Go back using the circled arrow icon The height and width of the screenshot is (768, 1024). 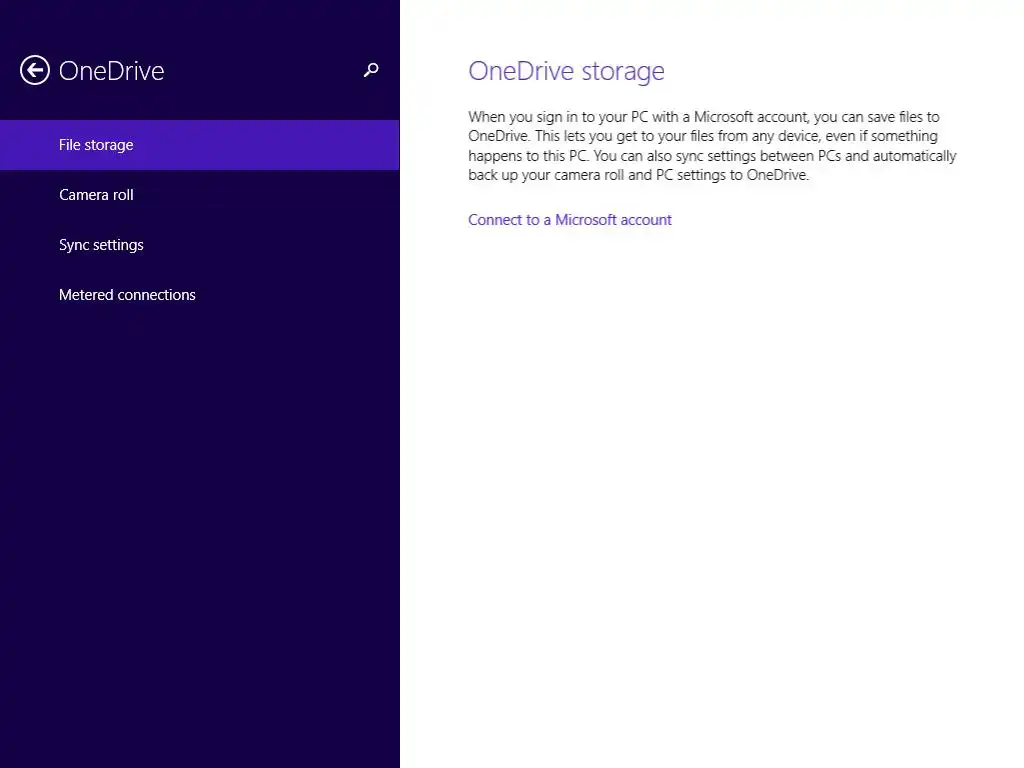(x=35, y=71)
